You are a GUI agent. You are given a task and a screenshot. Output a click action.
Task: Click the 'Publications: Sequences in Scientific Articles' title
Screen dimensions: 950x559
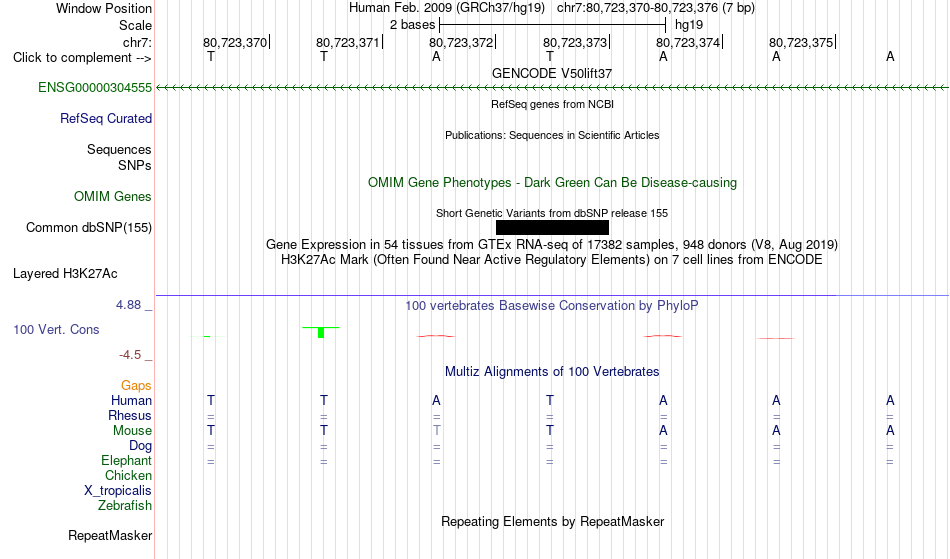point(552,136)
